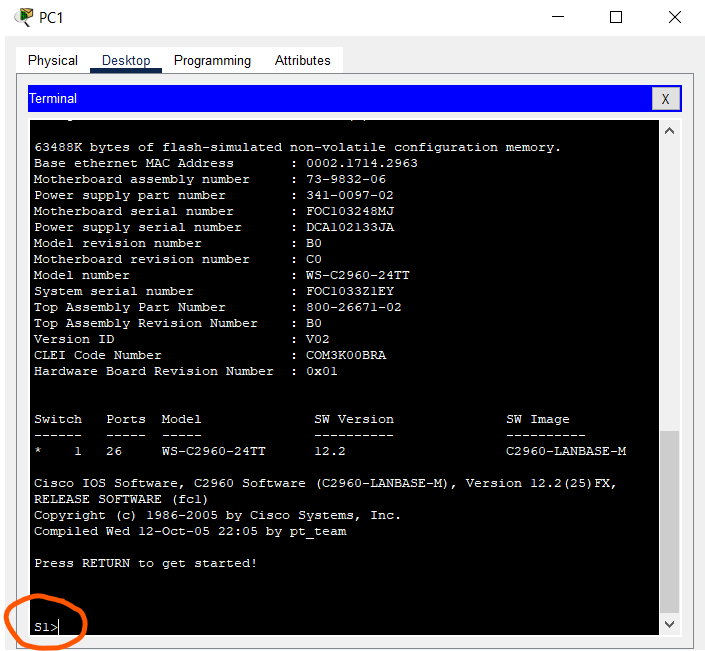This screenshot has height=651, width=705.
Task: Click the '63488K bytes of flash-simulated' line
Action: pyautogui.click(x=298, y=147)
